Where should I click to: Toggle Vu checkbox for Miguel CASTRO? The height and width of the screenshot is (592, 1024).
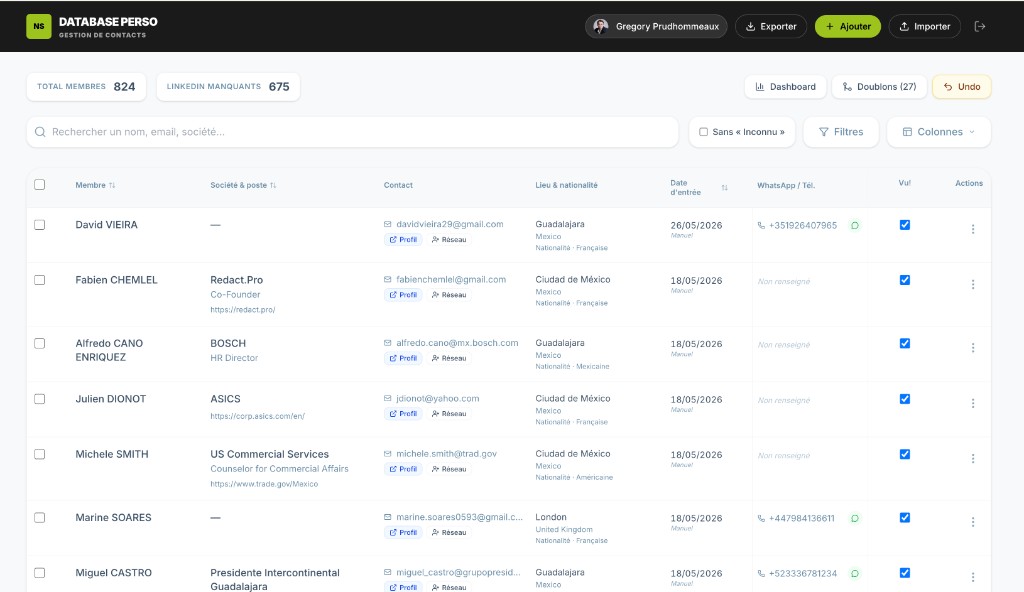(904, 572)
